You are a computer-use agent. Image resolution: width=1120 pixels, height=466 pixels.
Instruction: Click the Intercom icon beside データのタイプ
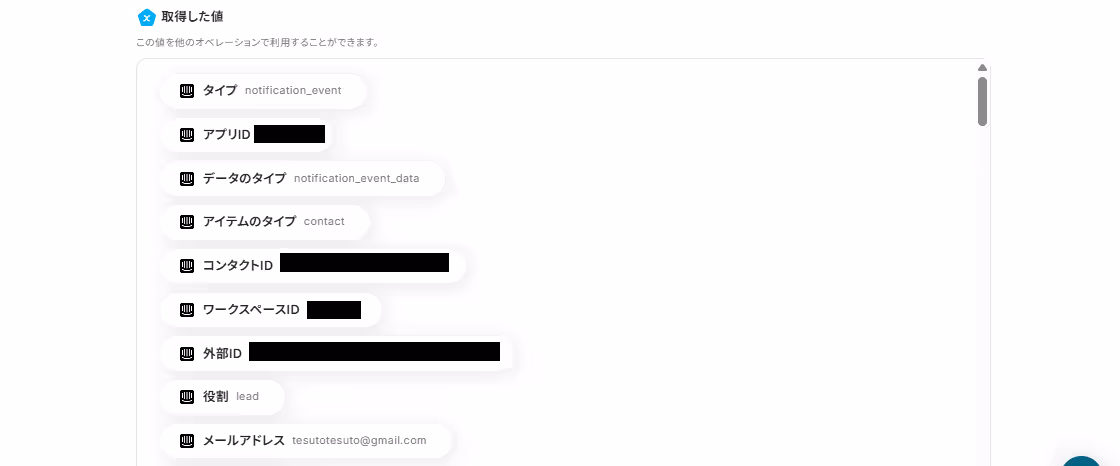pos(187,178)
